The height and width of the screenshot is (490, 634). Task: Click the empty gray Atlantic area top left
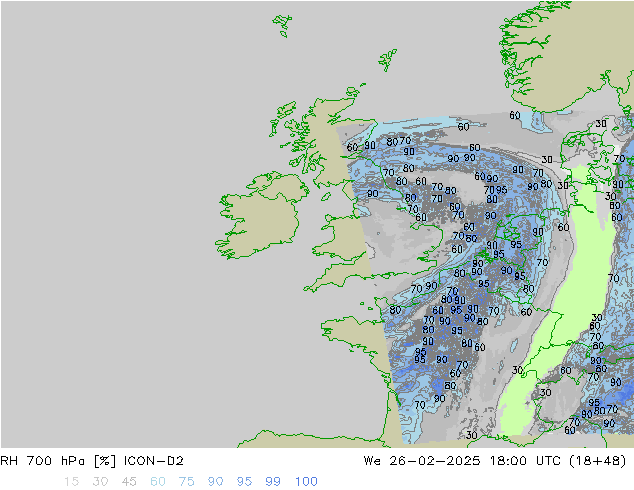click(x=120, y=100)
